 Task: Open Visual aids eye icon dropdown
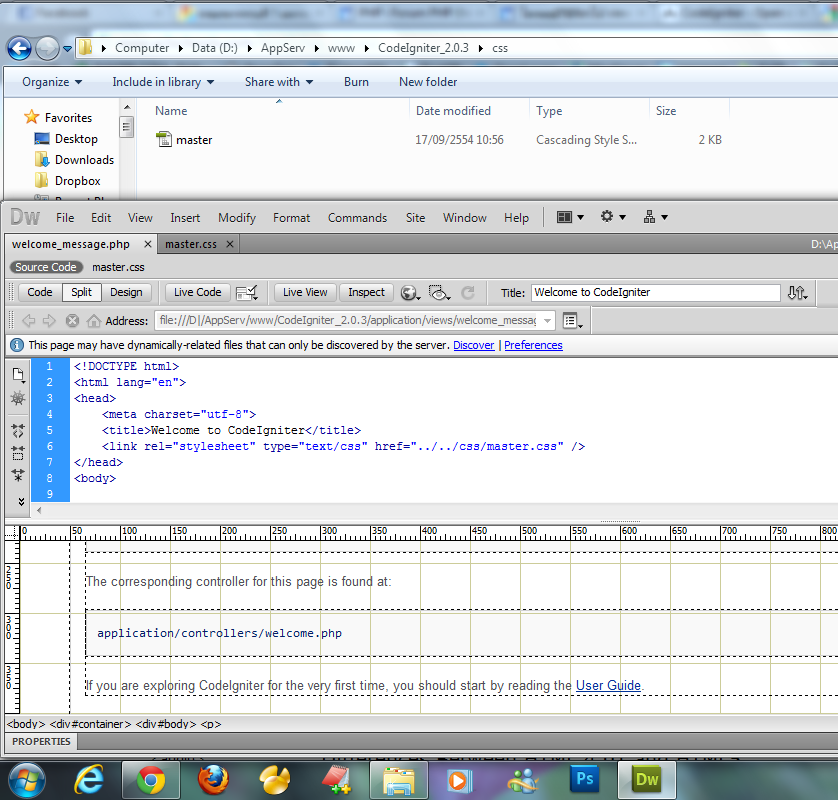point(439,293)
